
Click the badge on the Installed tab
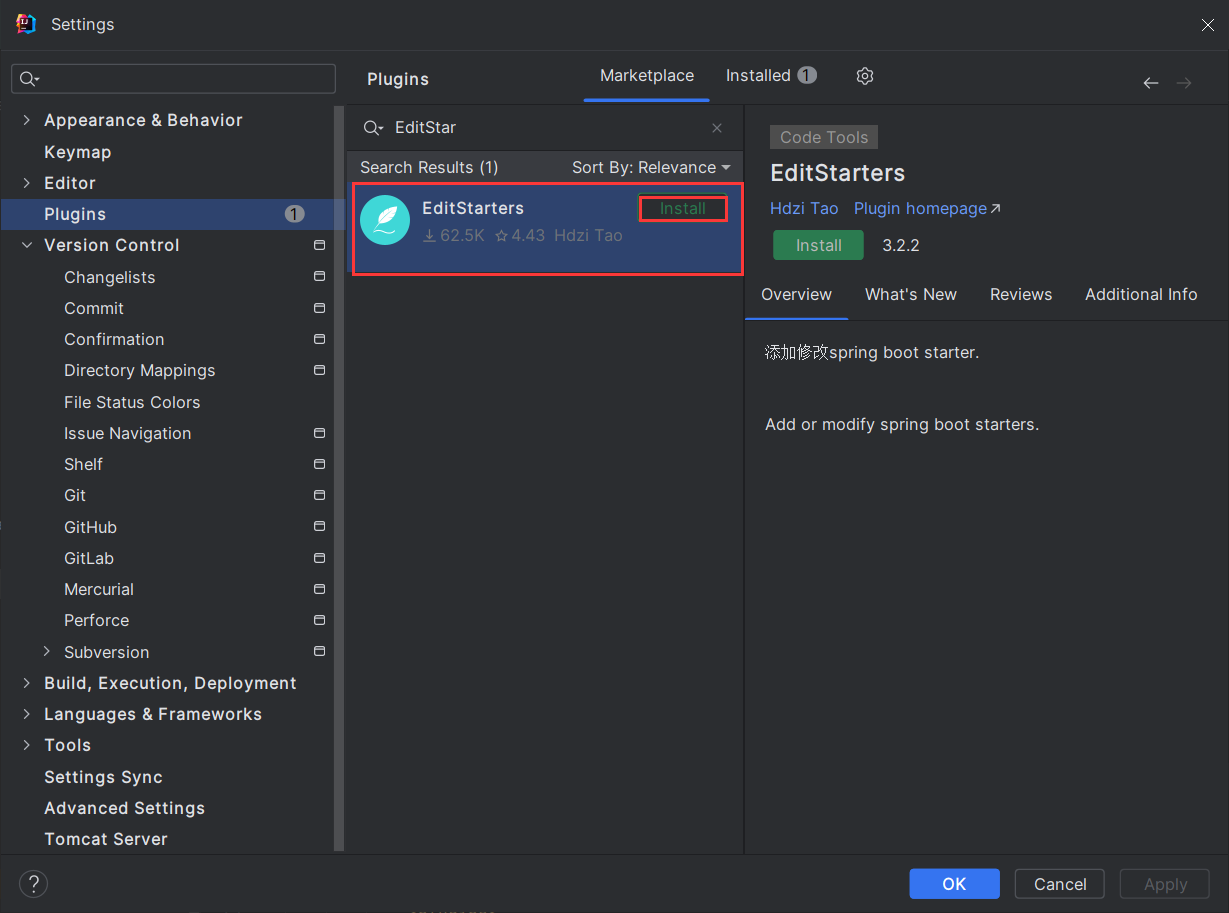pos(807,76)
